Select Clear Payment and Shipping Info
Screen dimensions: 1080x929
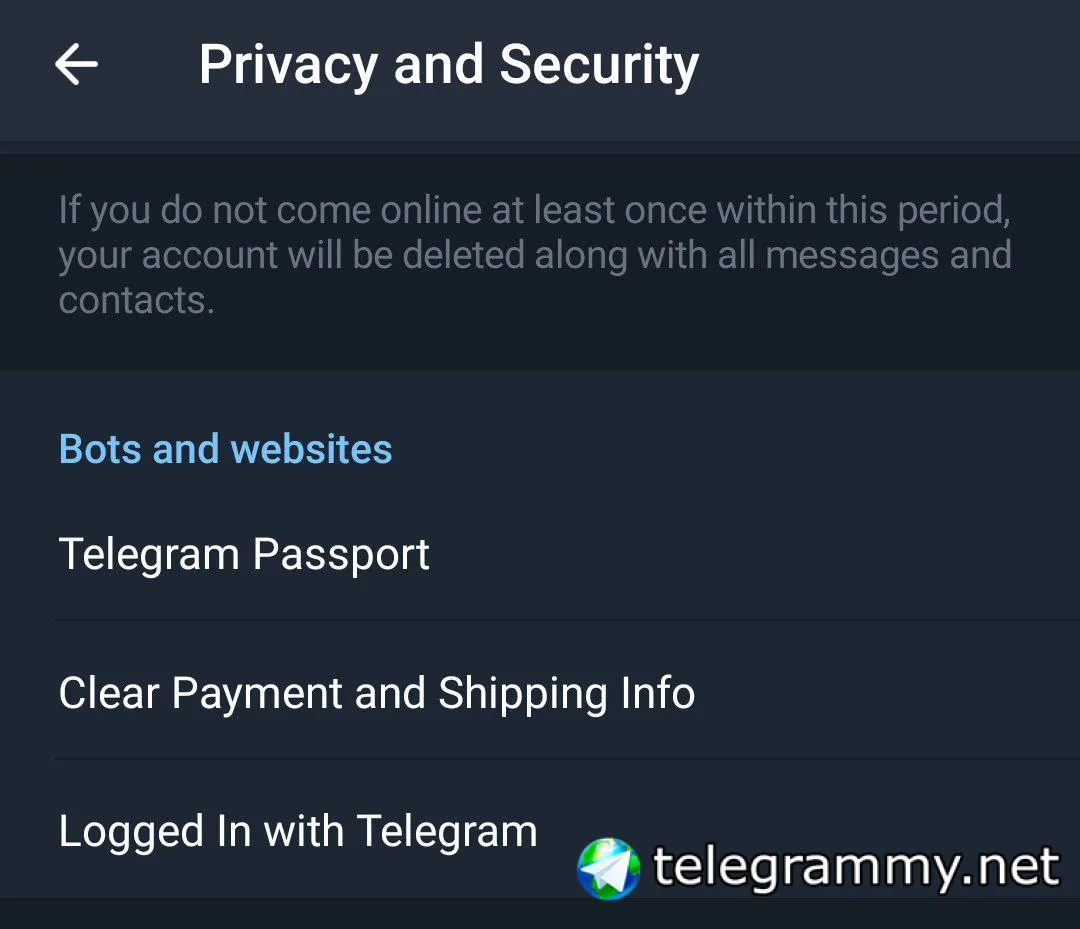pos(377,693)
